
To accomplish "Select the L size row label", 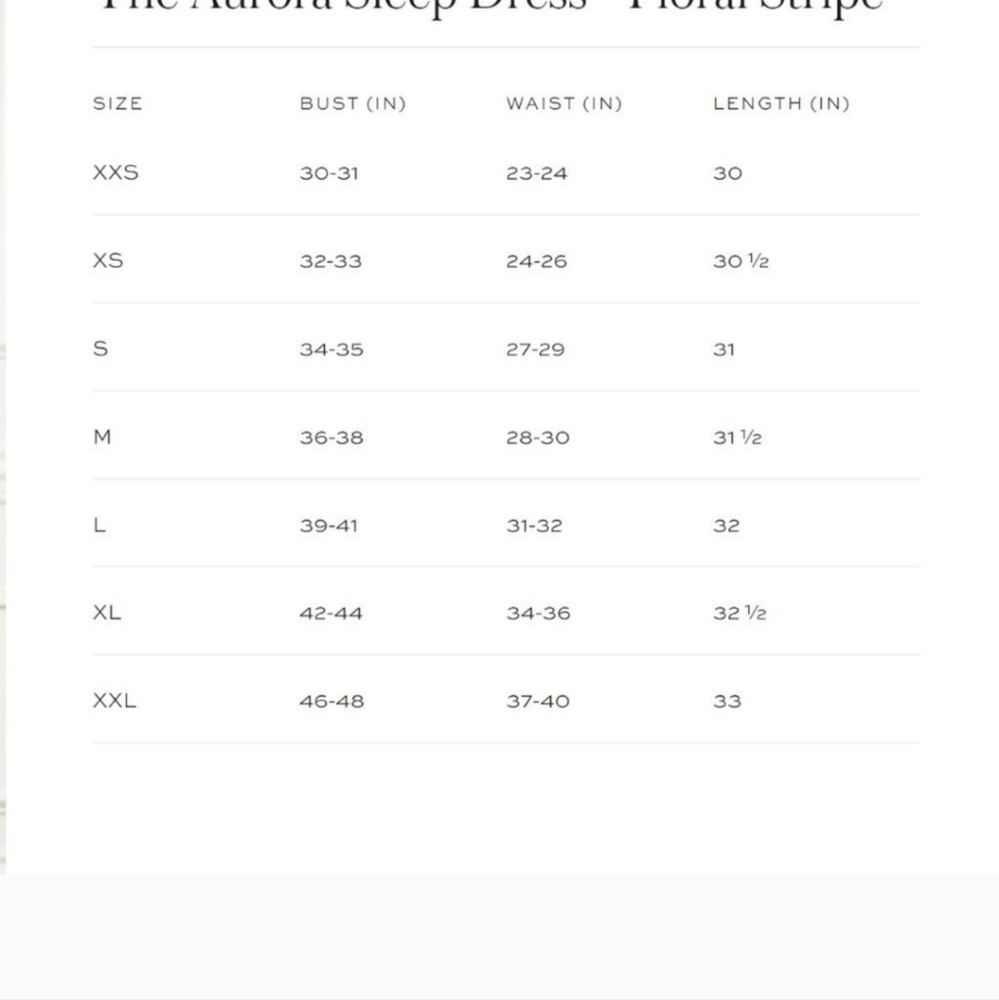I will pos(100,525).
